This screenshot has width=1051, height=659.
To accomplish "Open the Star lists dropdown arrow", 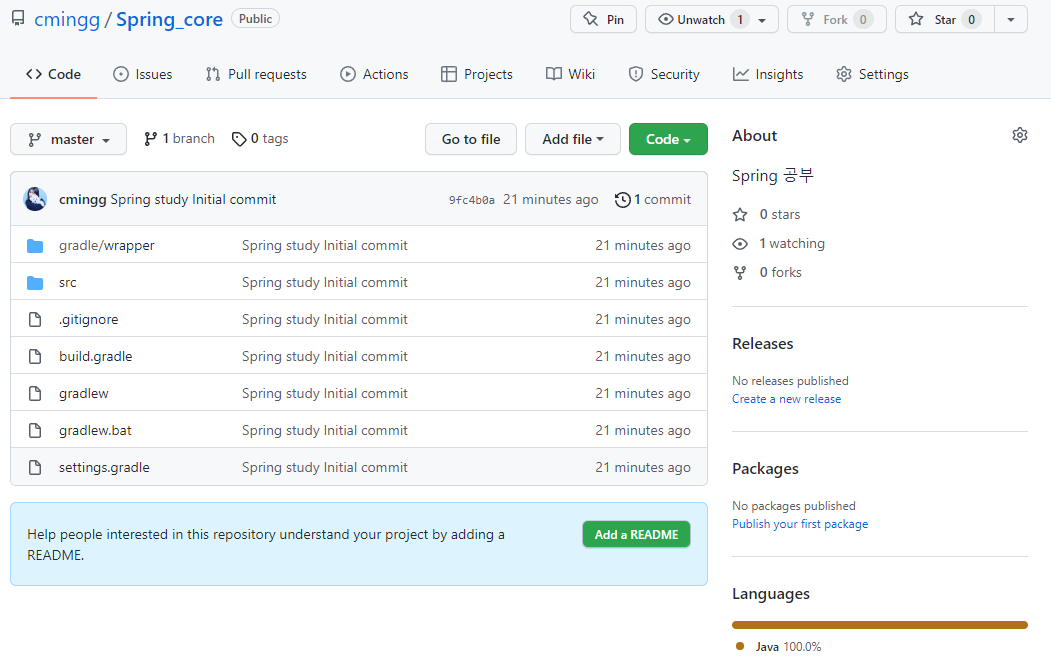I will click(x=1011, y=19).
